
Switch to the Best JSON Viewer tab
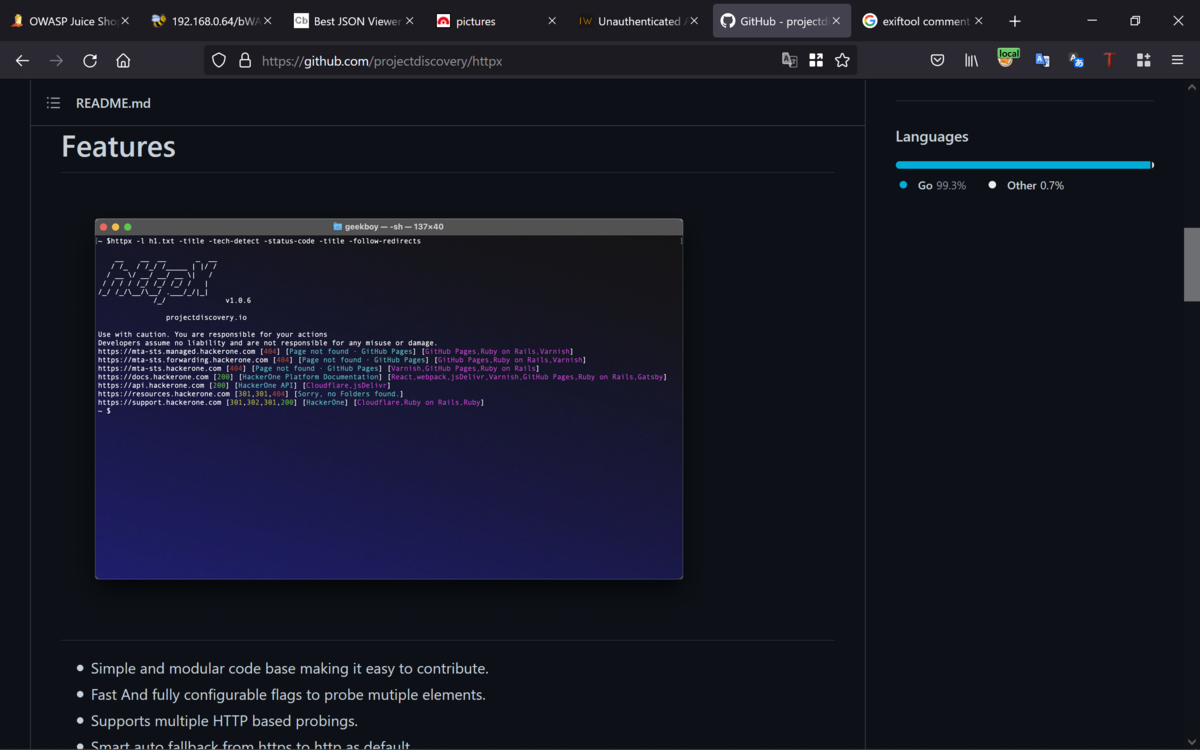(354, 21)
